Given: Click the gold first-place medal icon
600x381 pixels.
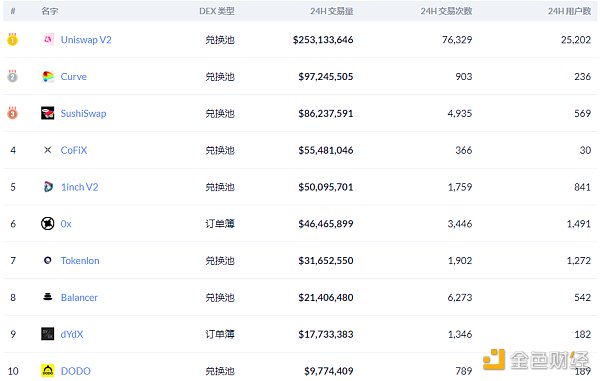Looking at the screenshot, I should tap(13, 39).
